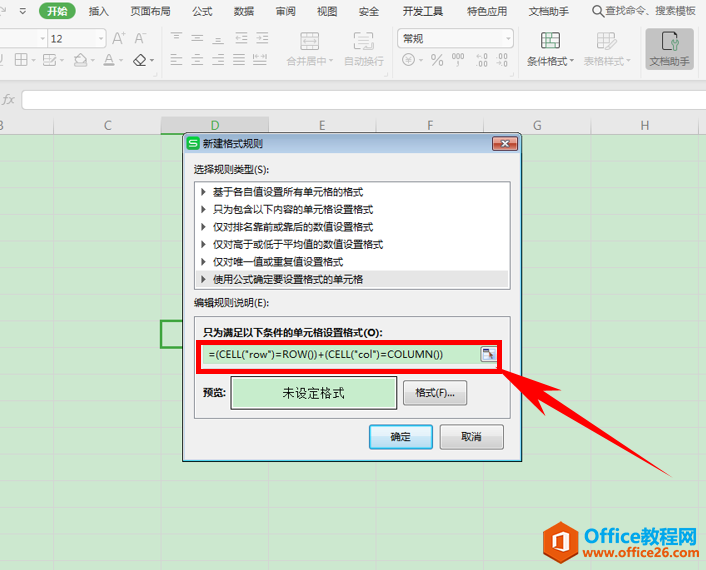
Task: Open the 格式(F)... format settings
Action: click(435, 393)
